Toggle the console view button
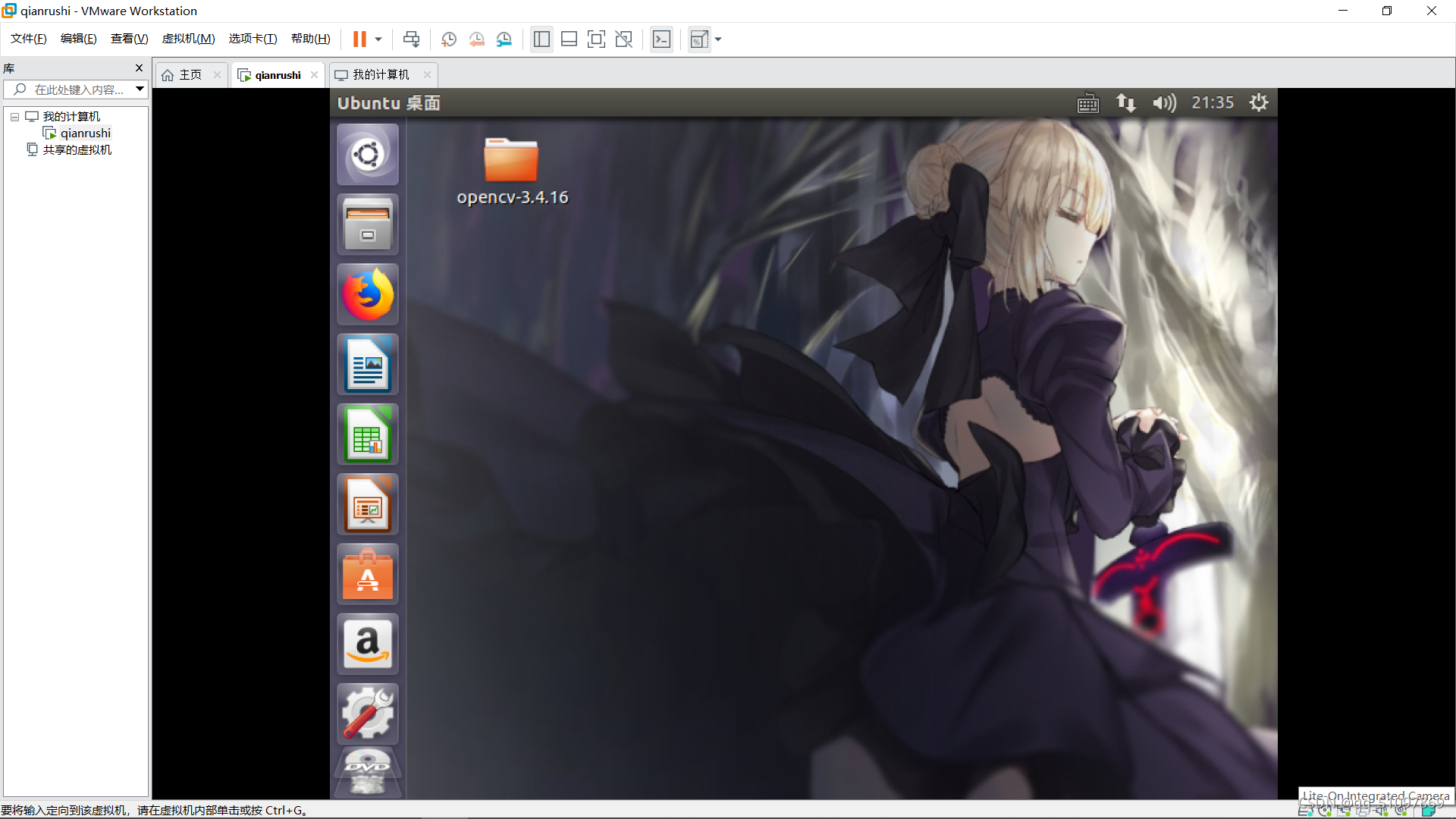 [x=661, y=39]
